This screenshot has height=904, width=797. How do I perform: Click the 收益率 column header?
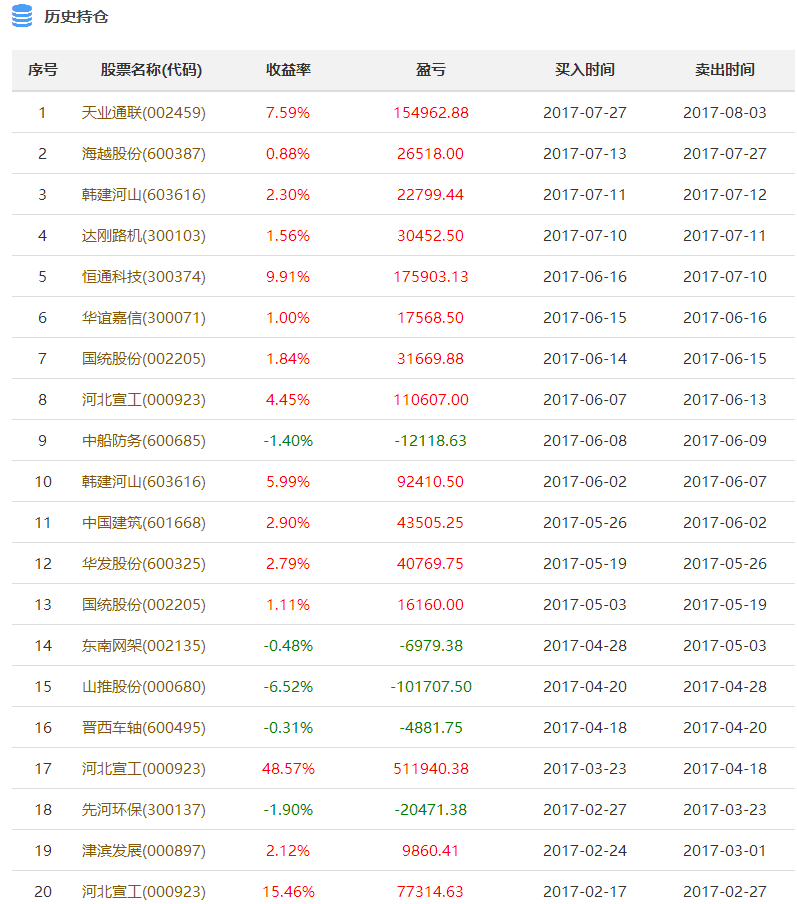(x=288, y=70)
